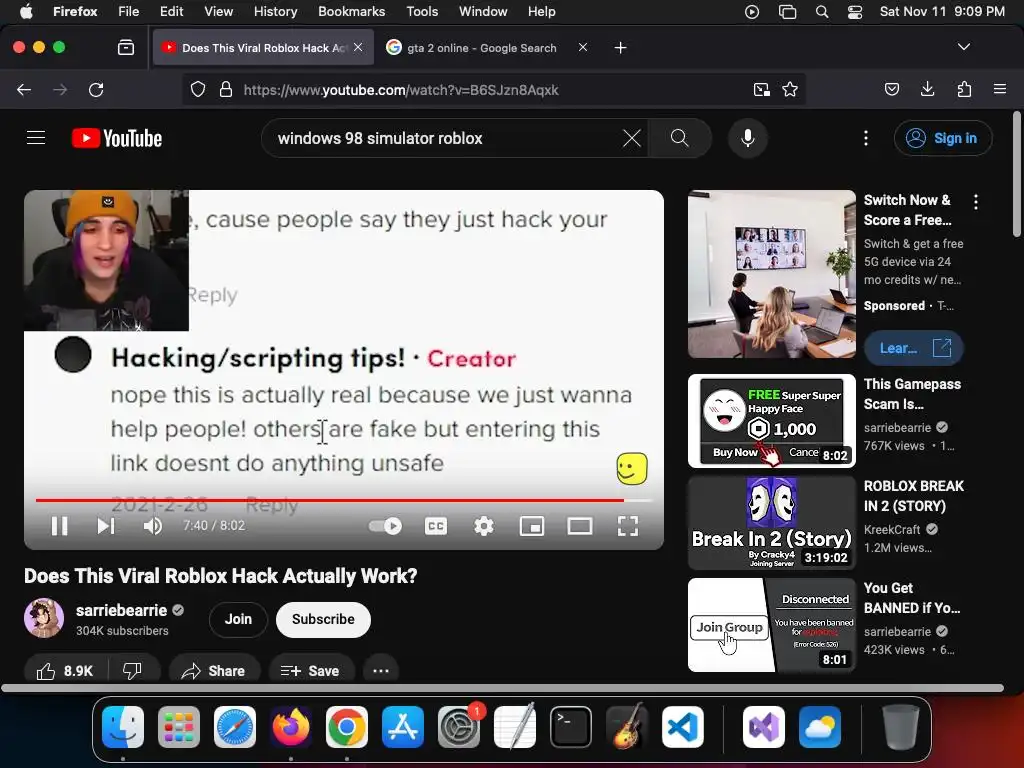Bookmark this page with the star

pyautogui.click(x=790, y=89)
